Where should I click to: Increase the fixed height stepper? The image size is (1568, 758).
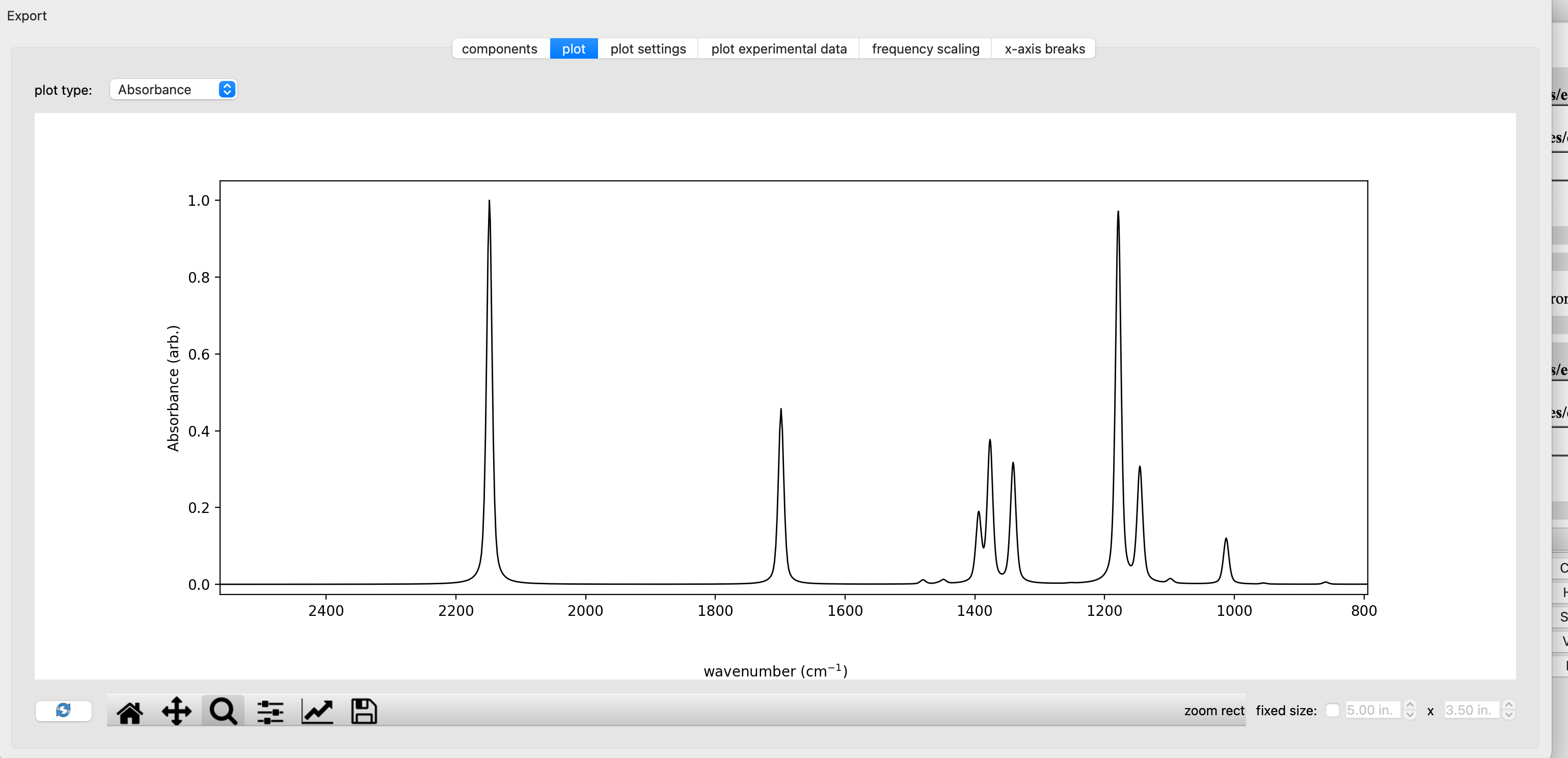pos(1508,705)
